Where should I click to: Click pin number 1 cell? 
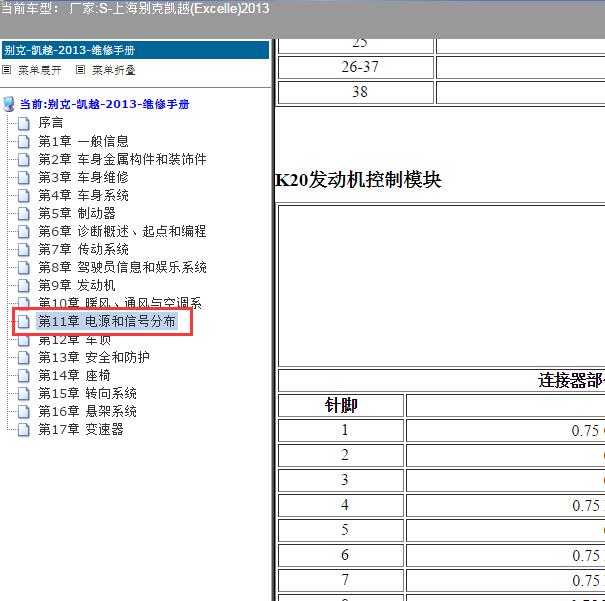[x=341, y=430]
